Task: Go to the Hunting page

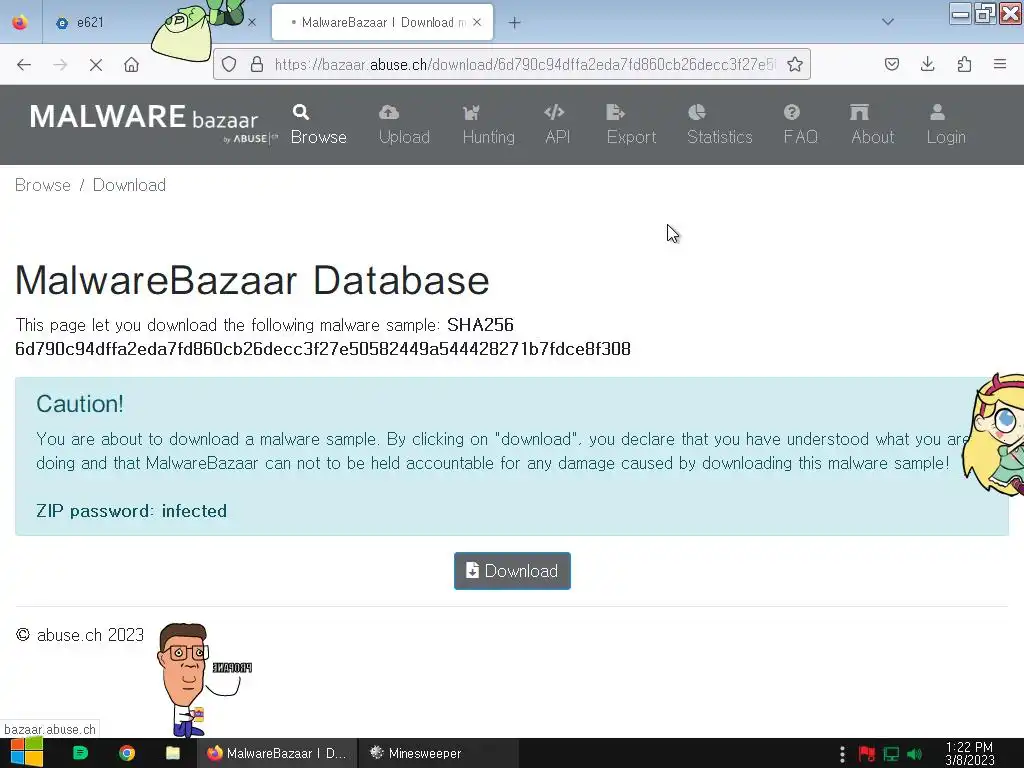Action: 488,124
